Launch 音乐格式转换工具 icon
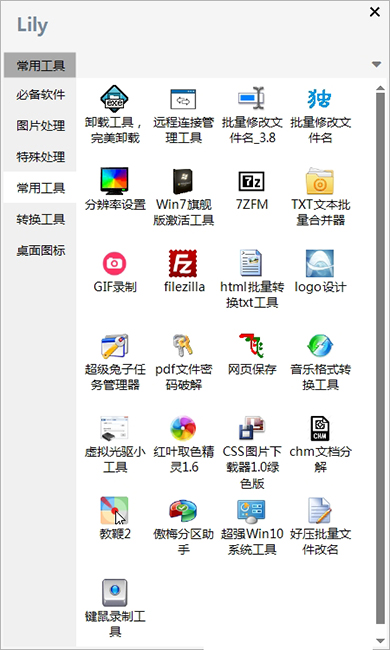Image resolution: width=390 pixels, height=650 pixels. (x=320, y=346)
